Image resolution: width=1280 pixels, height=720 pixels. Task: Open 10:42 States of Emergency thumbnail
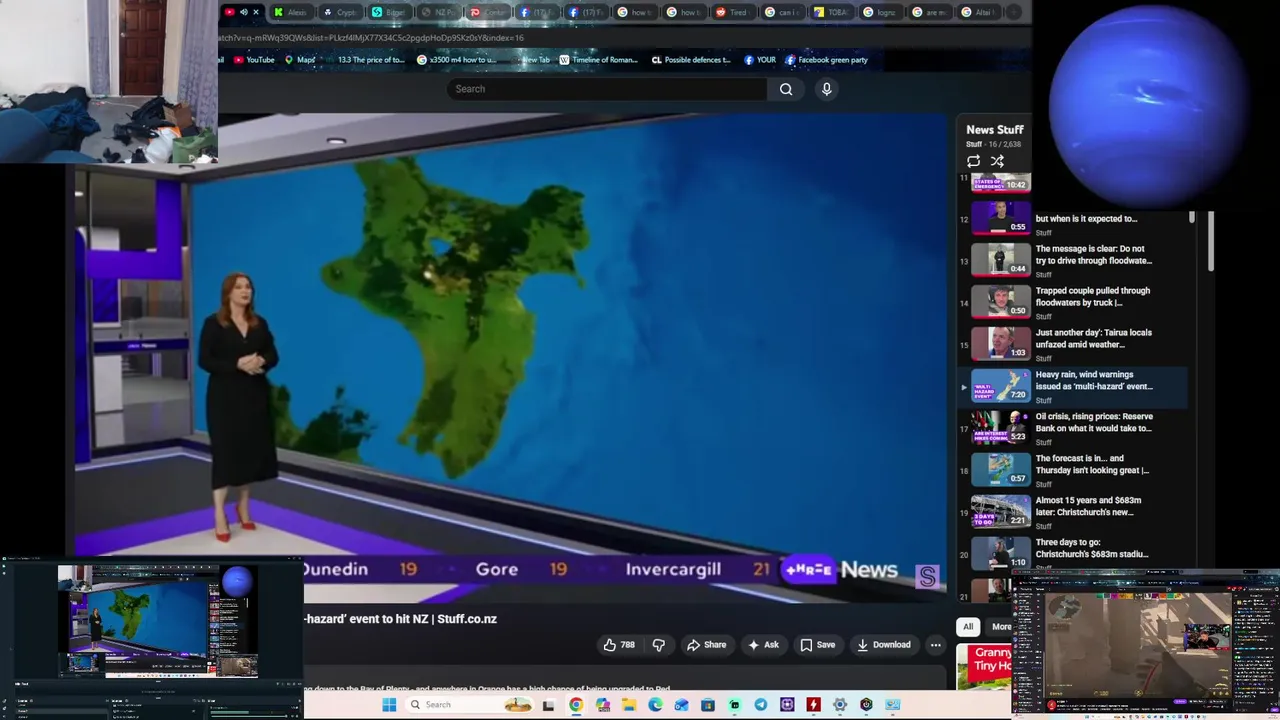point(1001,183)
